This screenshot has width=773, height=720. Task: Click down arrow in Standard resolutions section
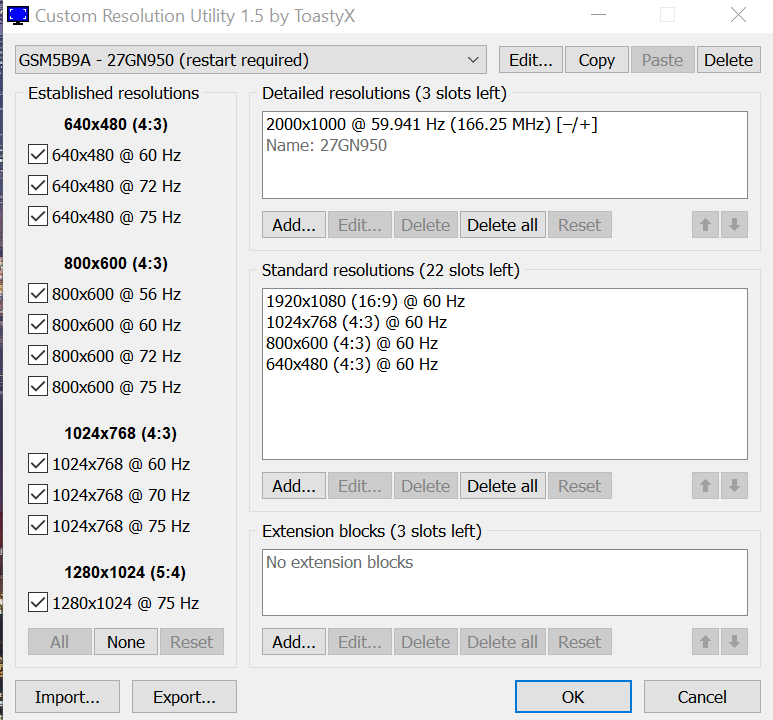pyautogui.click(x=734, y=486)
